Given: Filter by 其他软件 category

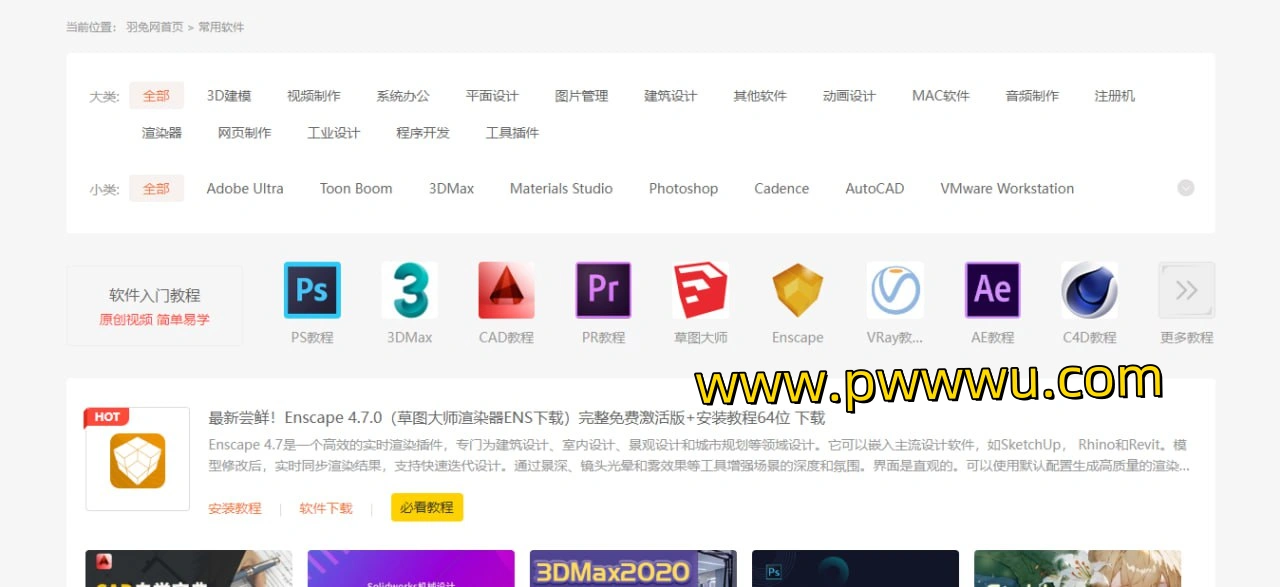Looking at the screenshot, I should [760, 96].
